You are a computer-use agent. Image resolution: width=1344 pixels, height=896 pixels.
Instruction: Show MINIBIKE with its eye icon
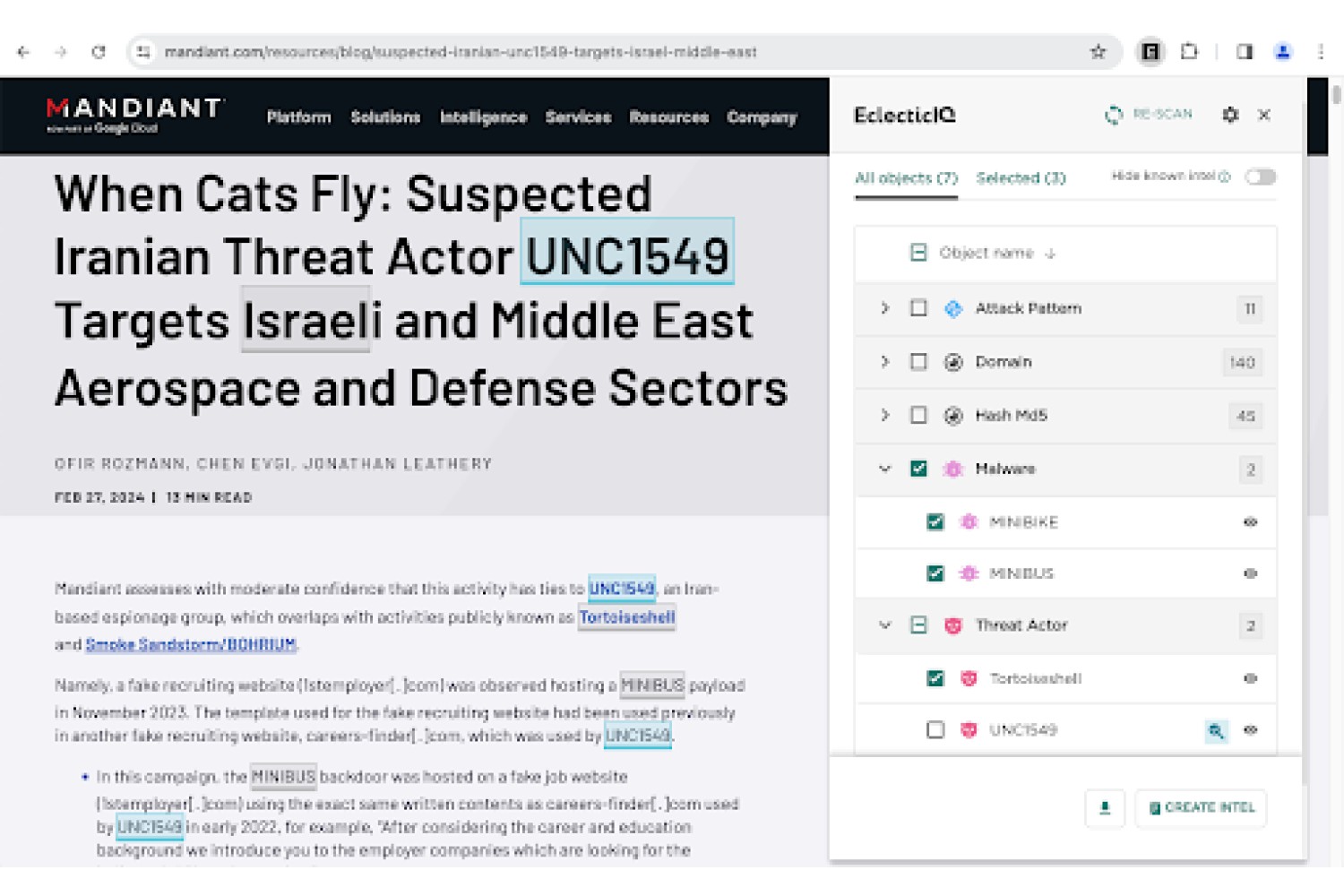click(x=1251, y=521)
